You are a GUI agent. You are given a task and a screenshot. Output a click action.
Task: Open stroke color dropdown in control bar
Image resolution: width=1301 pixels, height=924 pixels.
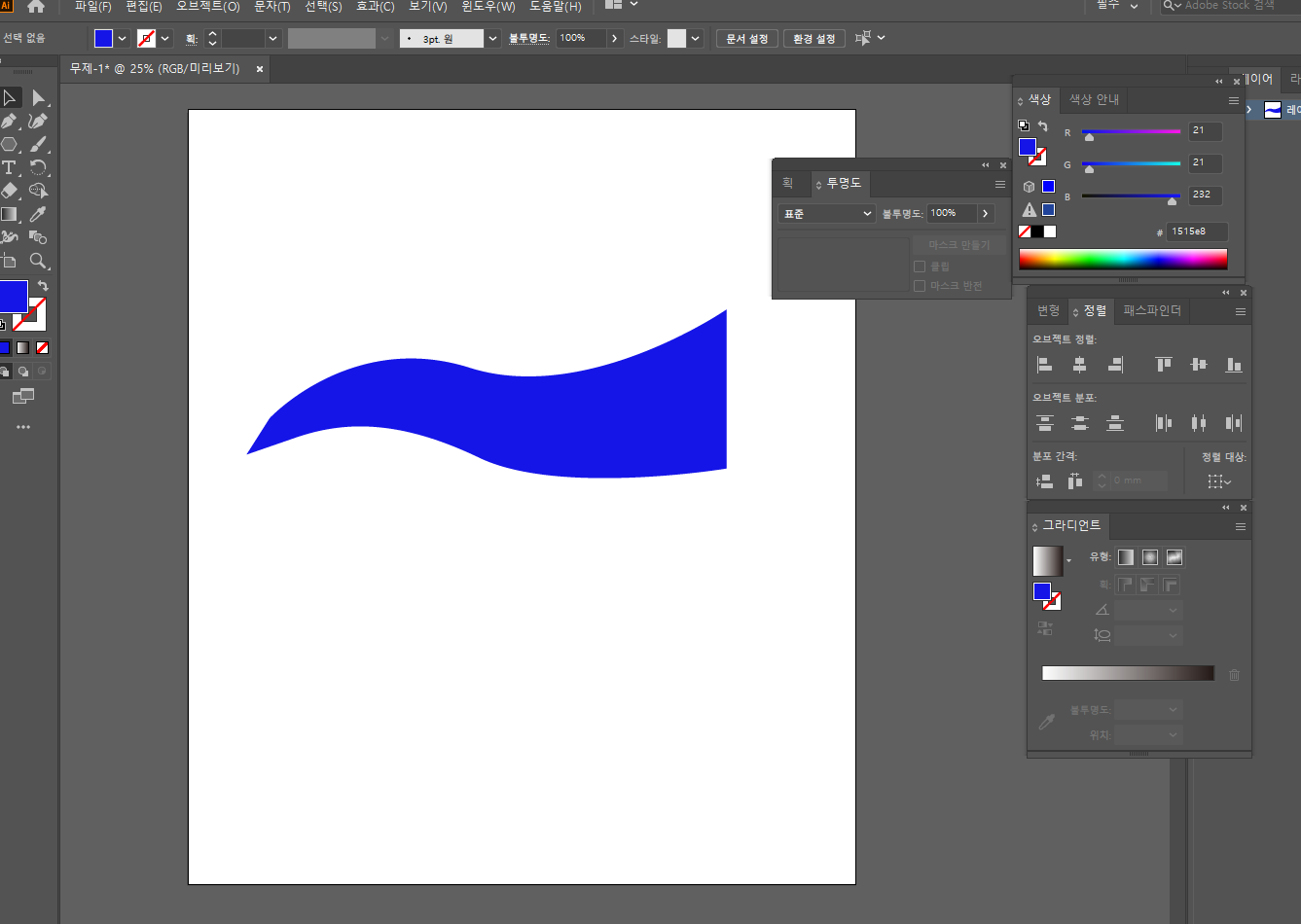(165, 39)
